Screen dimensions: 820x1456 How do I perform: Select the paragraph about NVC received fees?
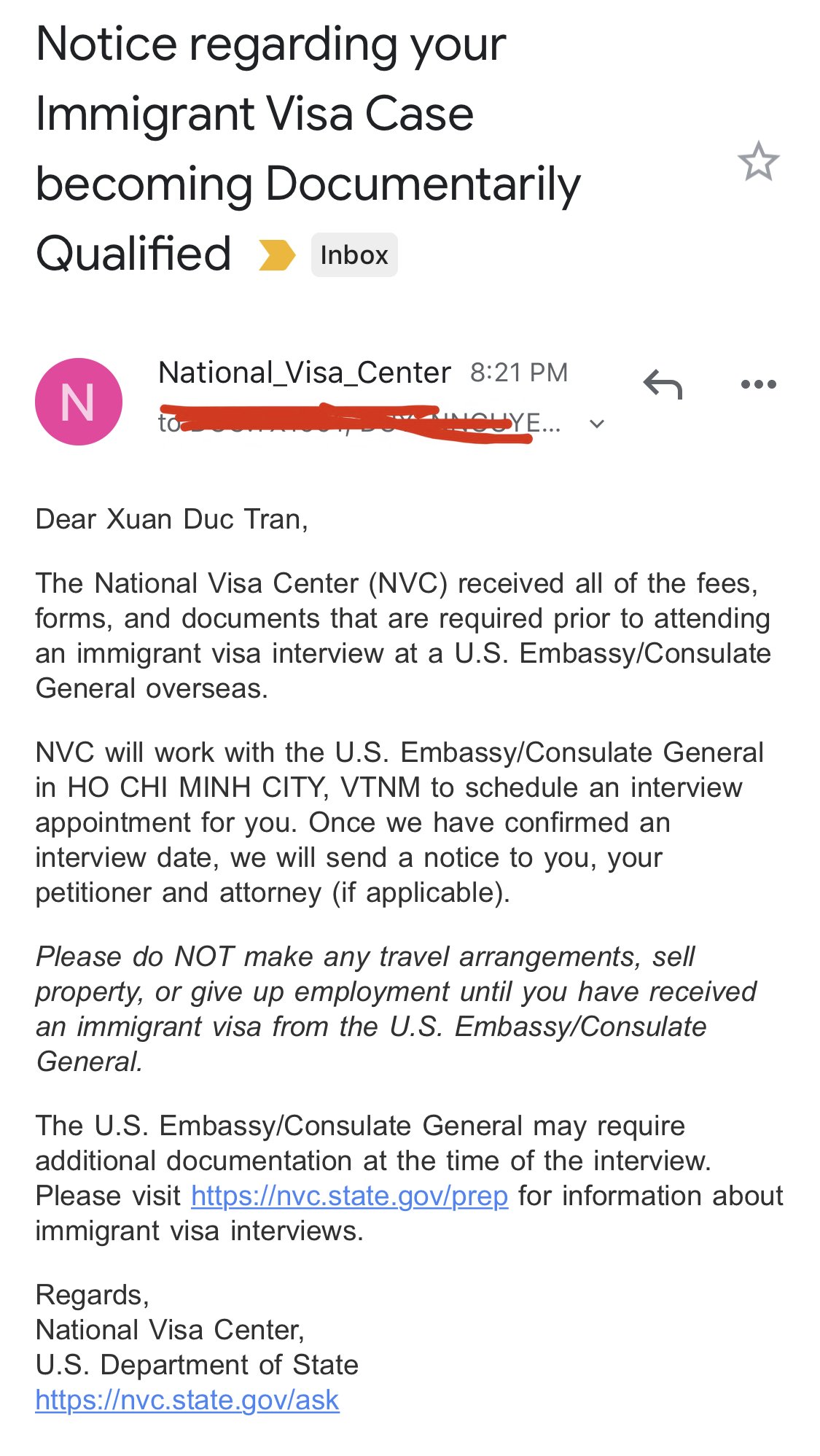tap(403, 636)
